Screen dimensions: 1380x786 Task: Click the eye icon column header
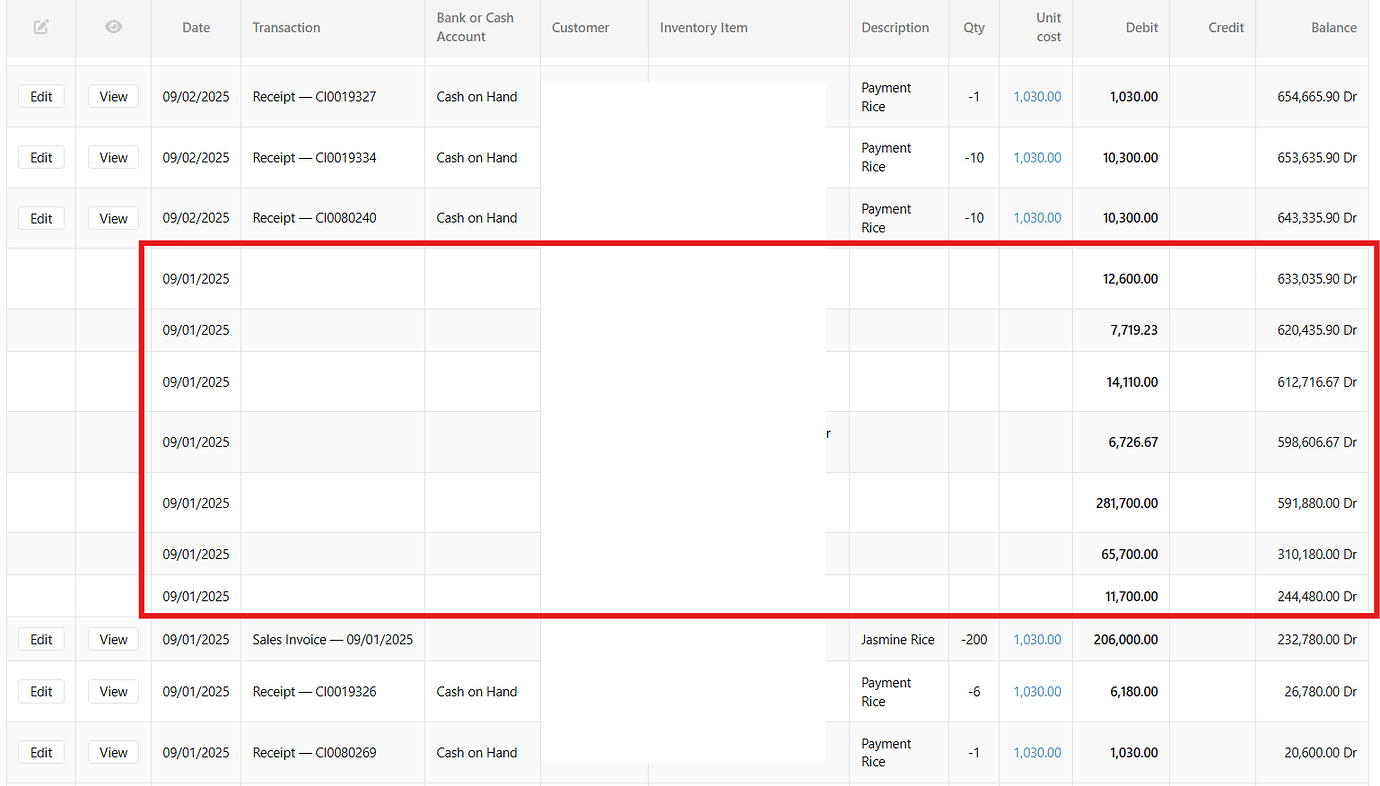pyautogui.click(x=113, y=27)
